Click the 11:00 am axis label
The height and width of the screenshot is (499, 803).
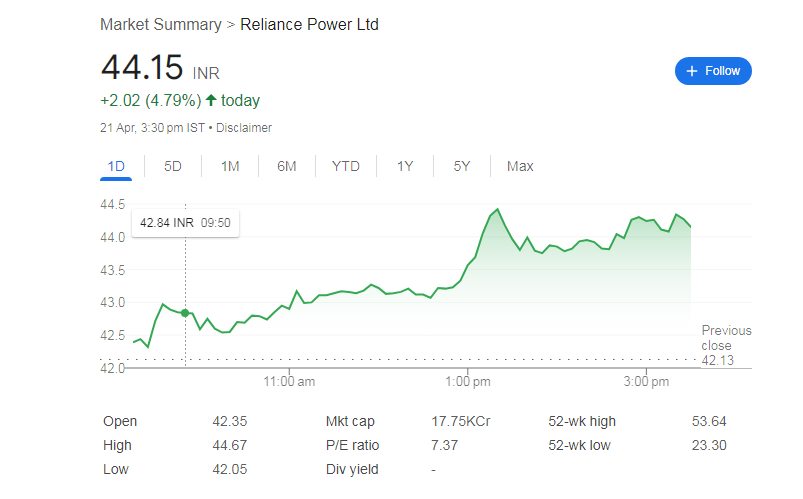pyautogui.click(x=289, y=382)
